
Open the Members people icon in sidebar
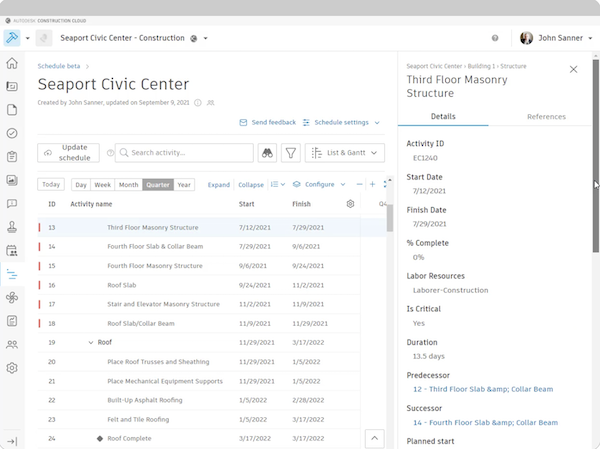click(x=12, y=345)
